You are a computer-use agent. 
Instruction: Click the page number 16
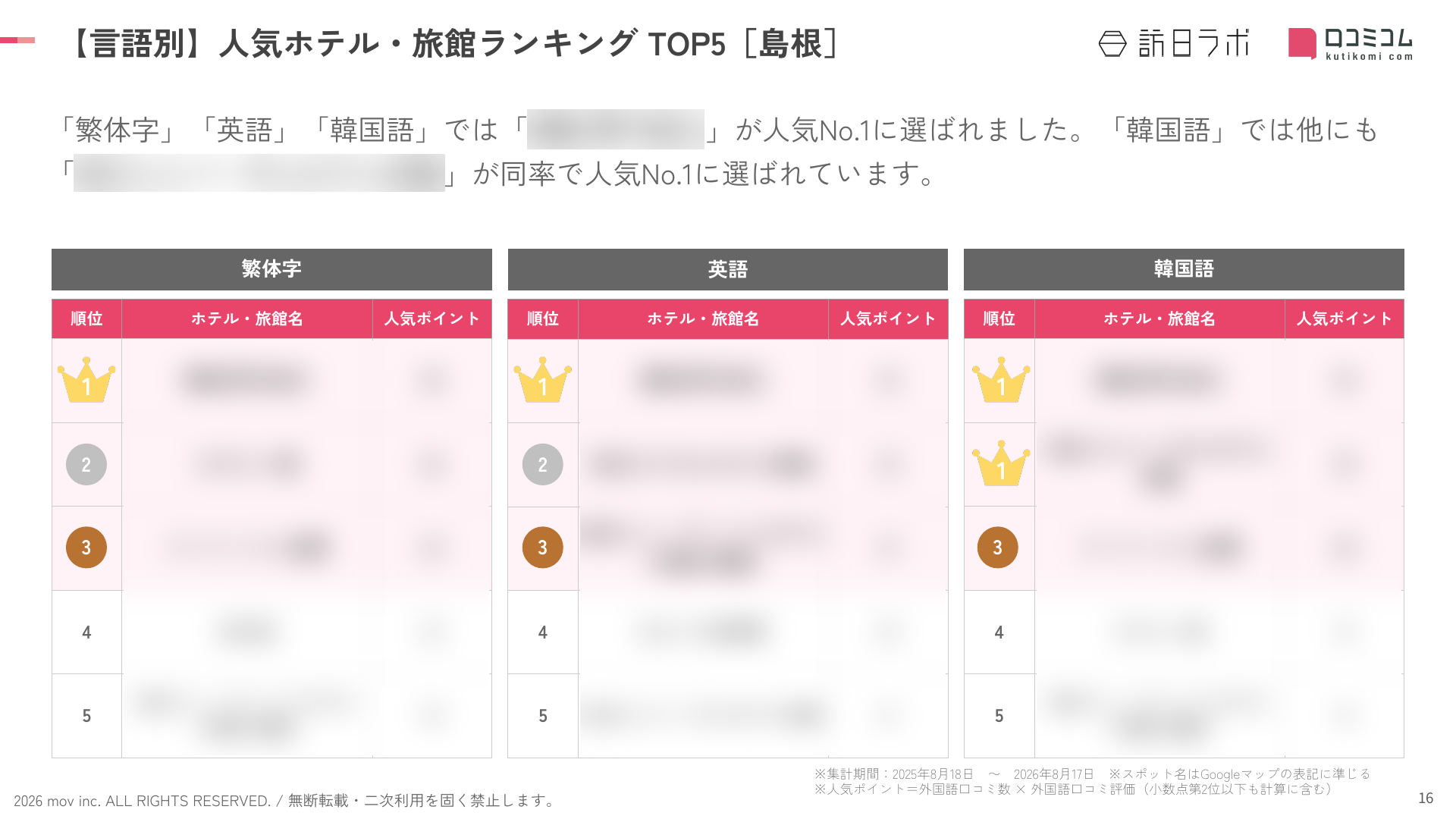tap(1426, 798)
